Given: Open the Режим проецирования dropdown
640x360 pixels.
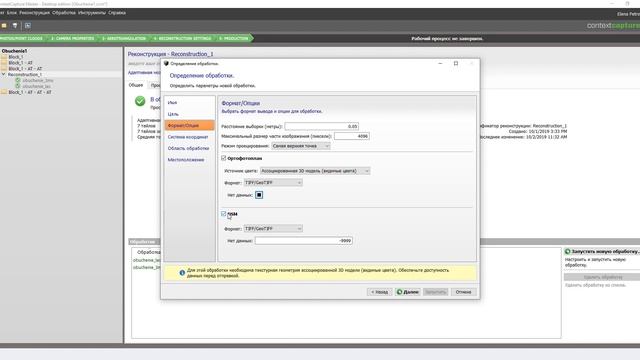Looking at the screenshot, I should click(301, 146).
